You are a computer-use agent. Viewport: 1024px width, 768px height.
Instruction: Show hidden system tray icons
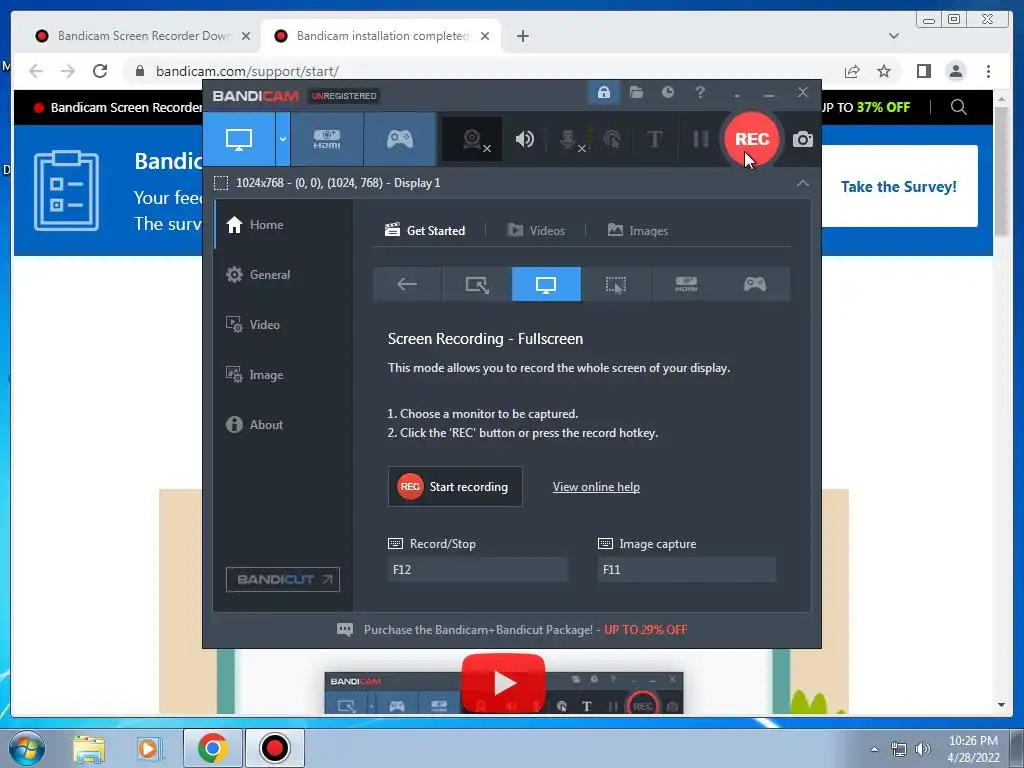(874, 749)
